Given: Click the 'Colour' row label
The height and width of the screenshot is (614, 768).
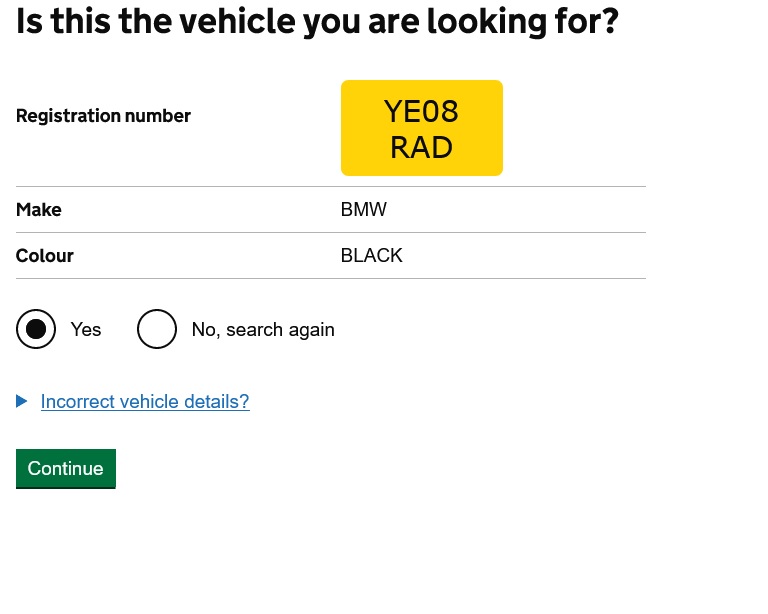Looking at the screenshot, I should click(45, 256).
